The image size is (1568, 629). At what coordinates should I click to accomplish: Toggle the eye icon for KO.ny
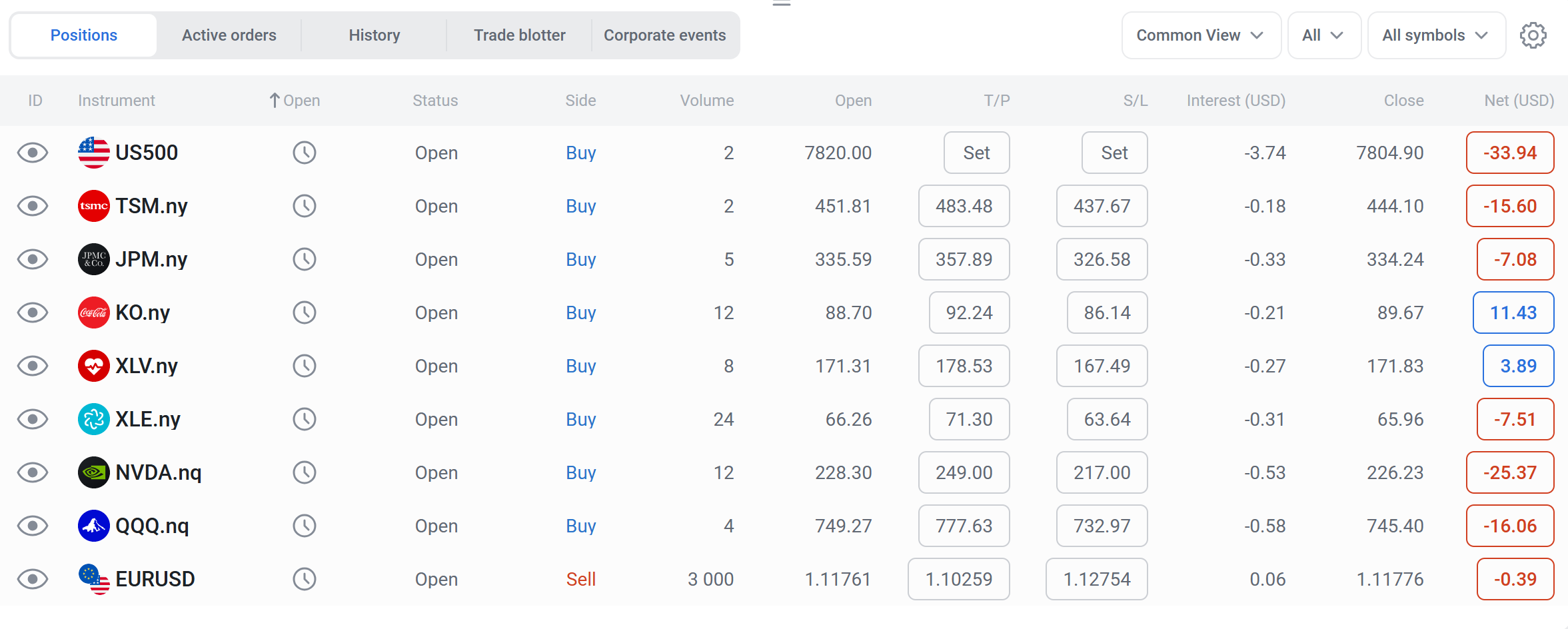tap(33, 313)
